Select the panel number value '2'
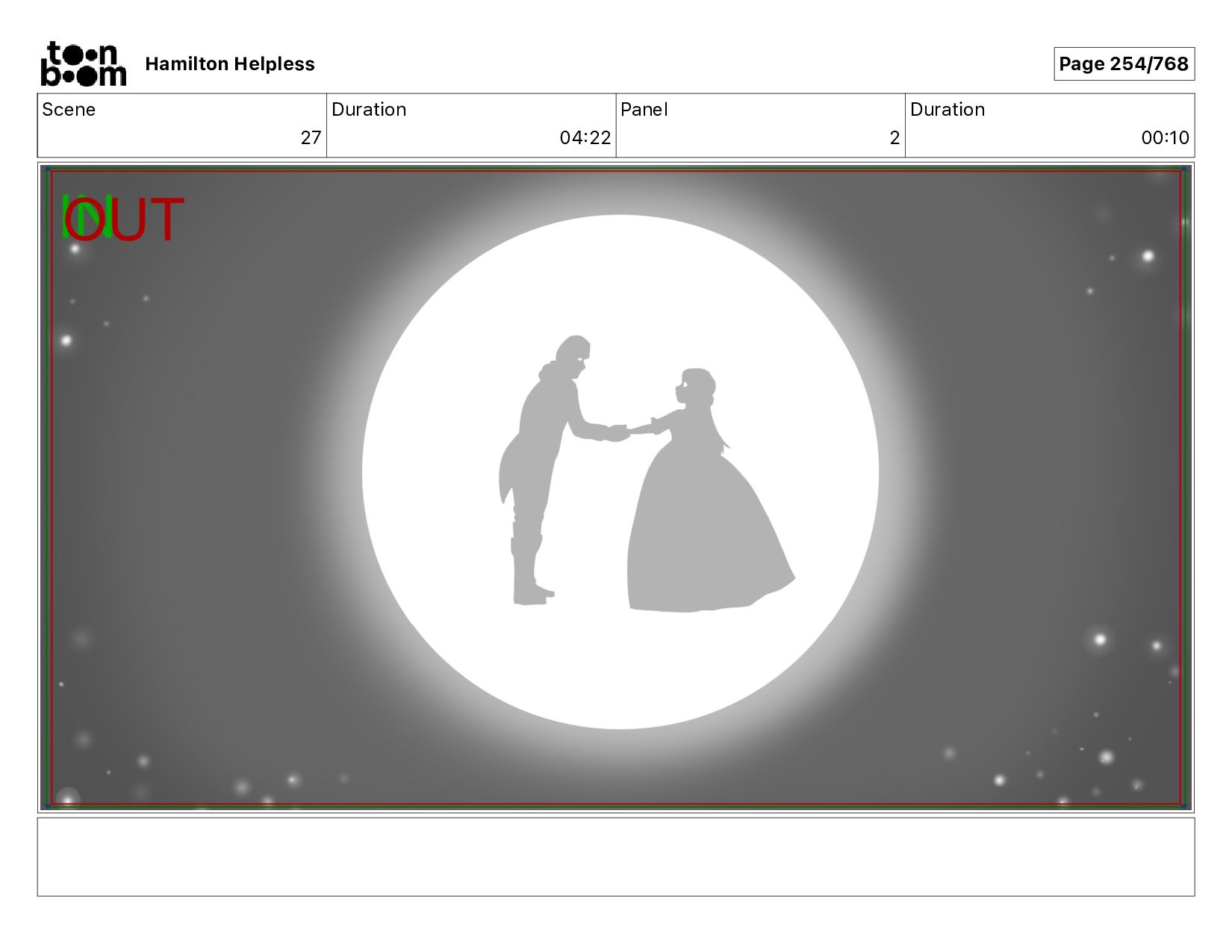Screen dimensions: 1232x952 click(x=895, y=138)
